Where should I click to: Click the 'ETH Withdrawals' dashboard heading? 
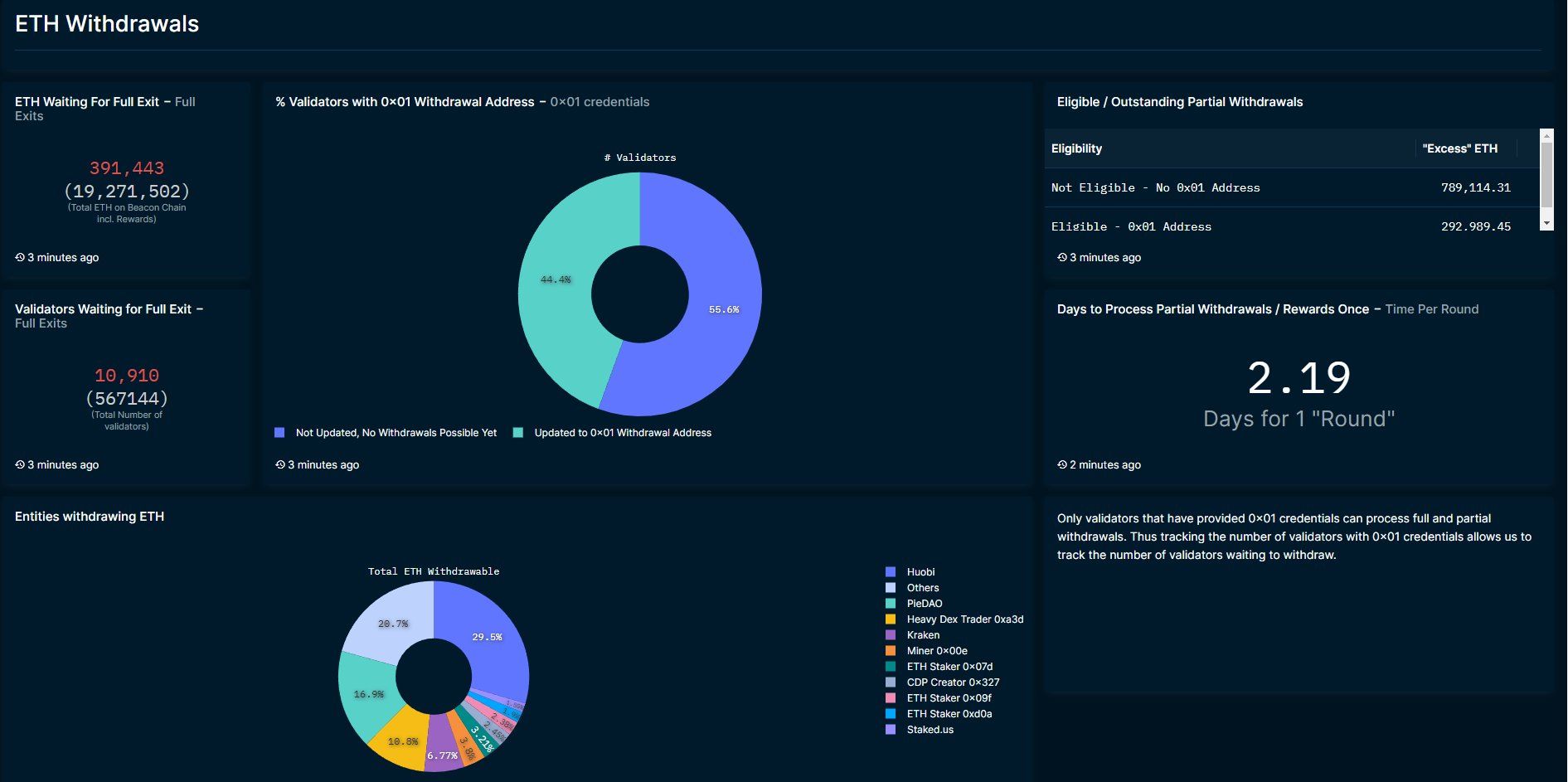pyautogui.click(x=107, y=24)
